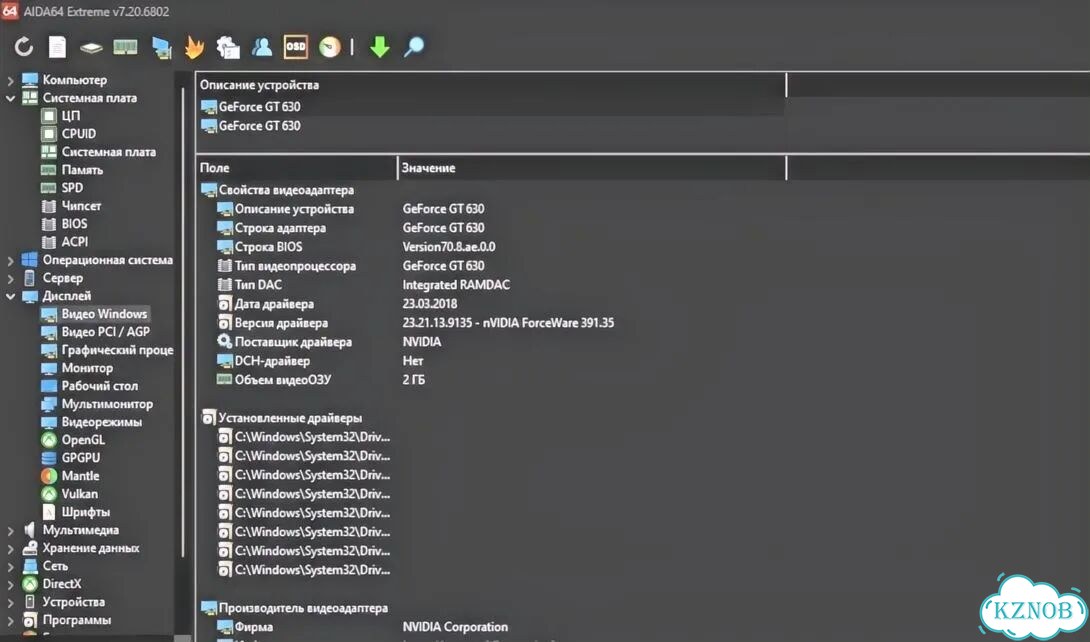This screenshot has height=642, width=1090.
Task: Select second GeForce GT 630 device
Action: coord(492,126)
